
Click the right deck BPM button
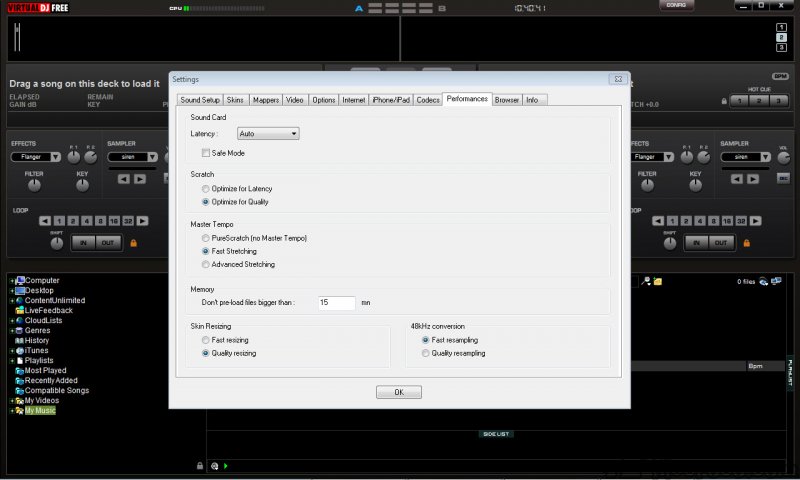point(780,77)
